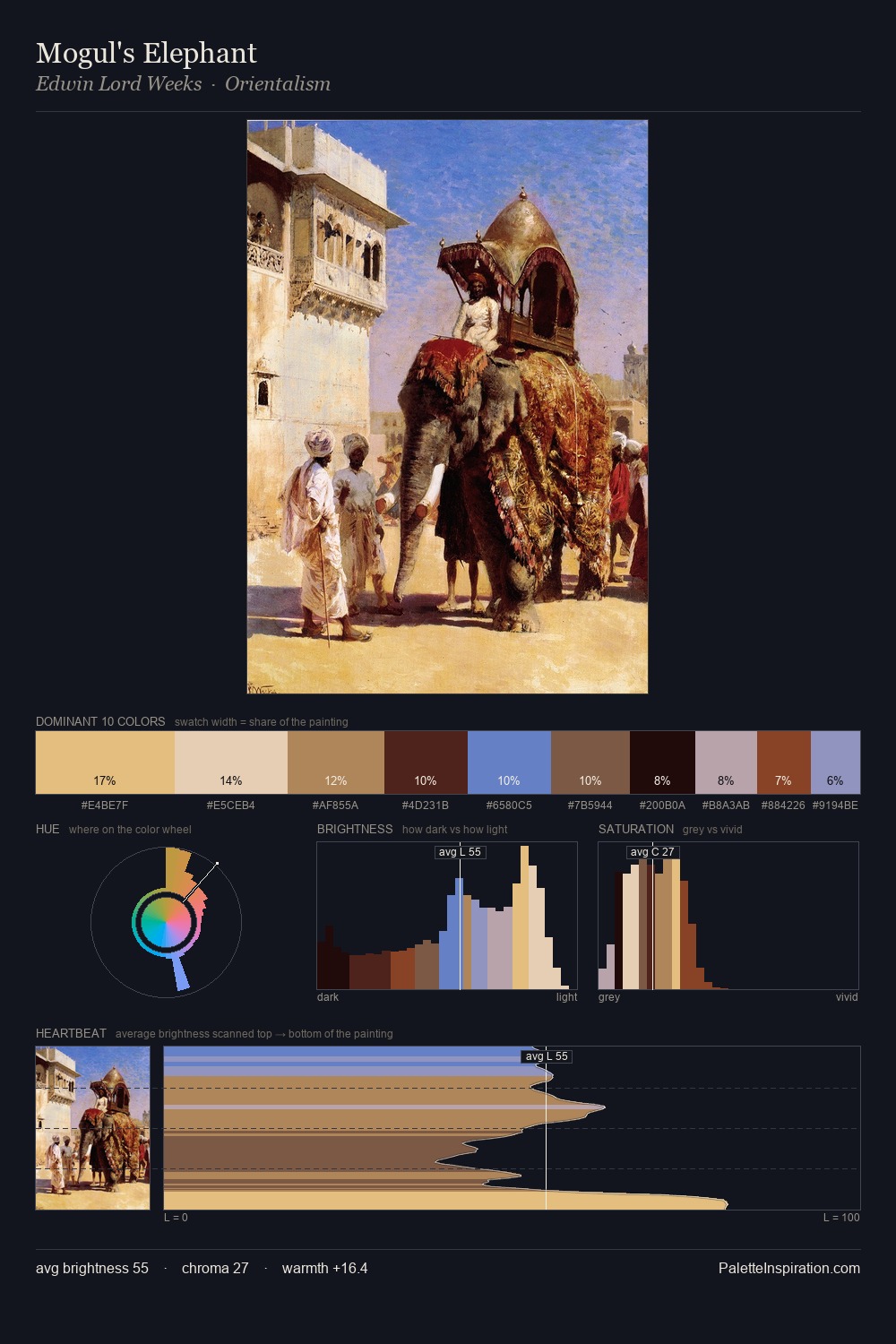Image resolution: width=896 pixels, height=1344 pixels.
Task: Open the PaletteInspiration.com link
Action: click(789, 1268)
